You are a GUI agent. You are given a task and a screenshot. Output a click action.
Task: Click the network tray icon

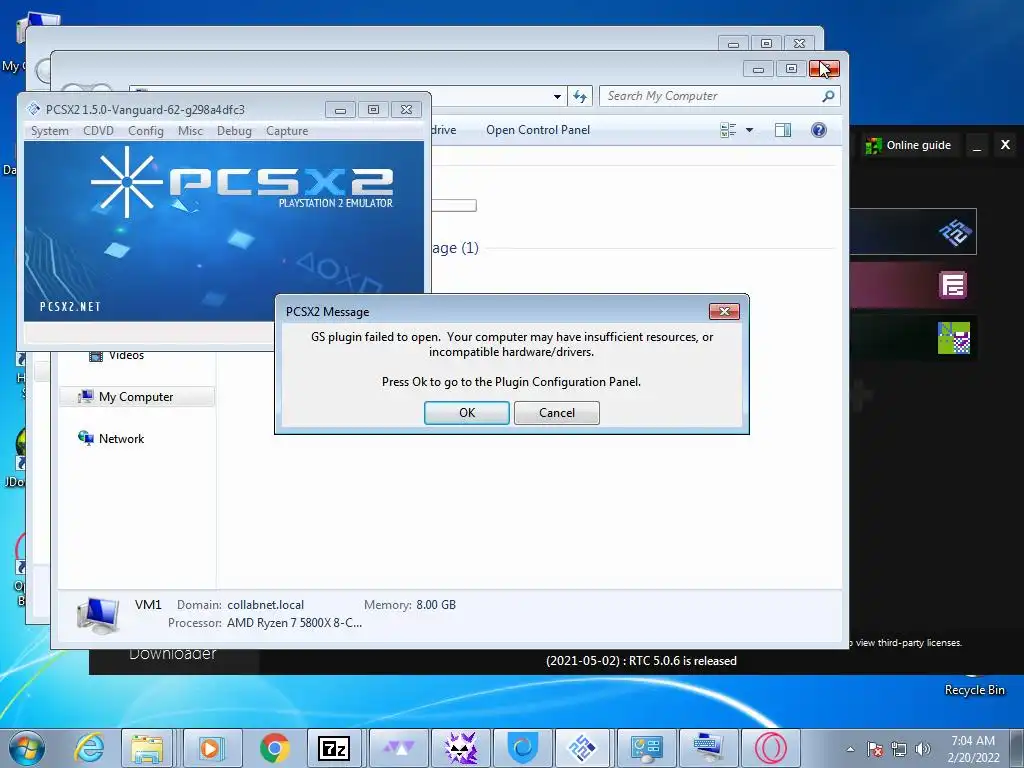(x=899, y=749)
